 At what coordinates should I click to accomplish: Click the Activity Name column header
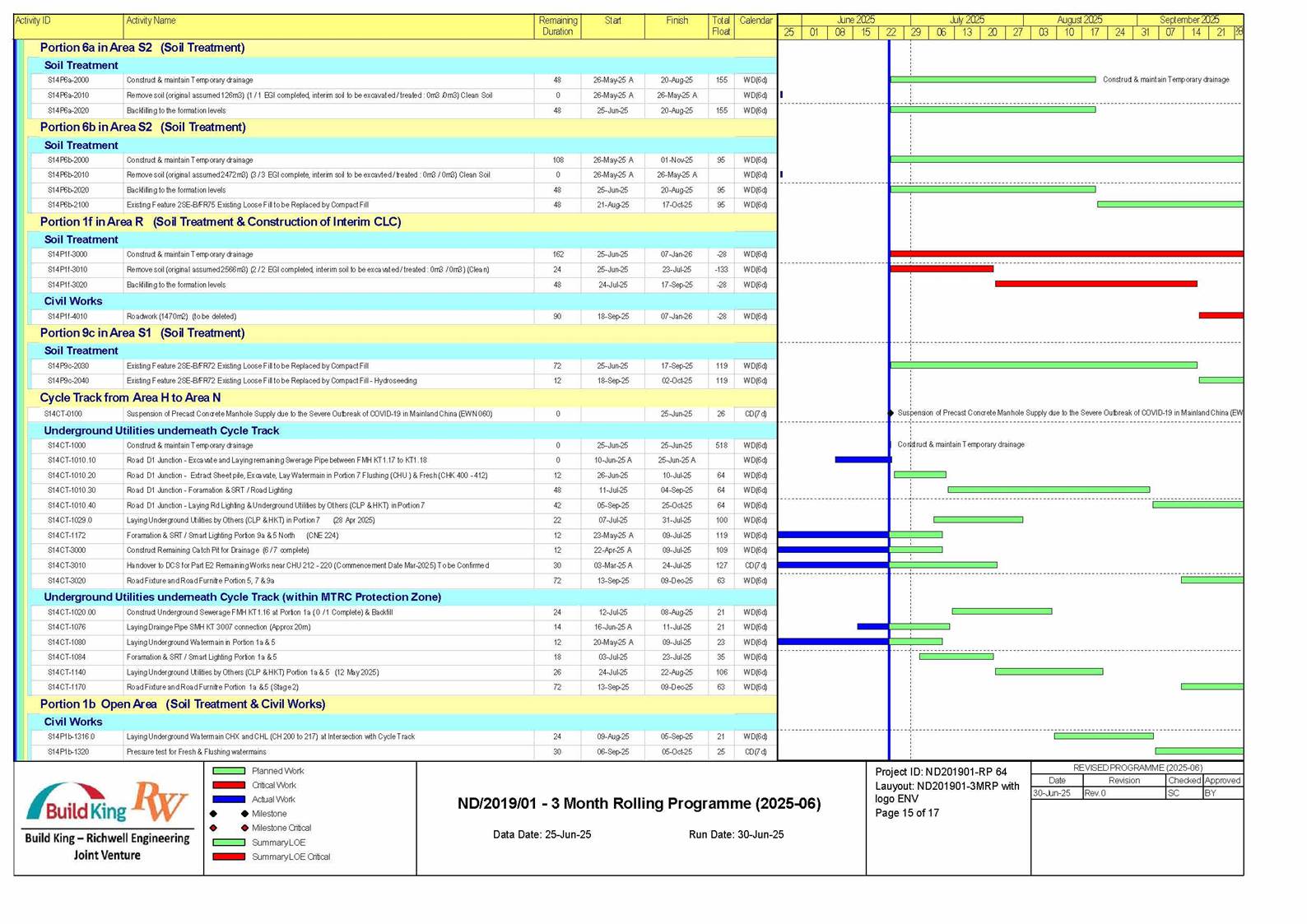click(328, 26)
